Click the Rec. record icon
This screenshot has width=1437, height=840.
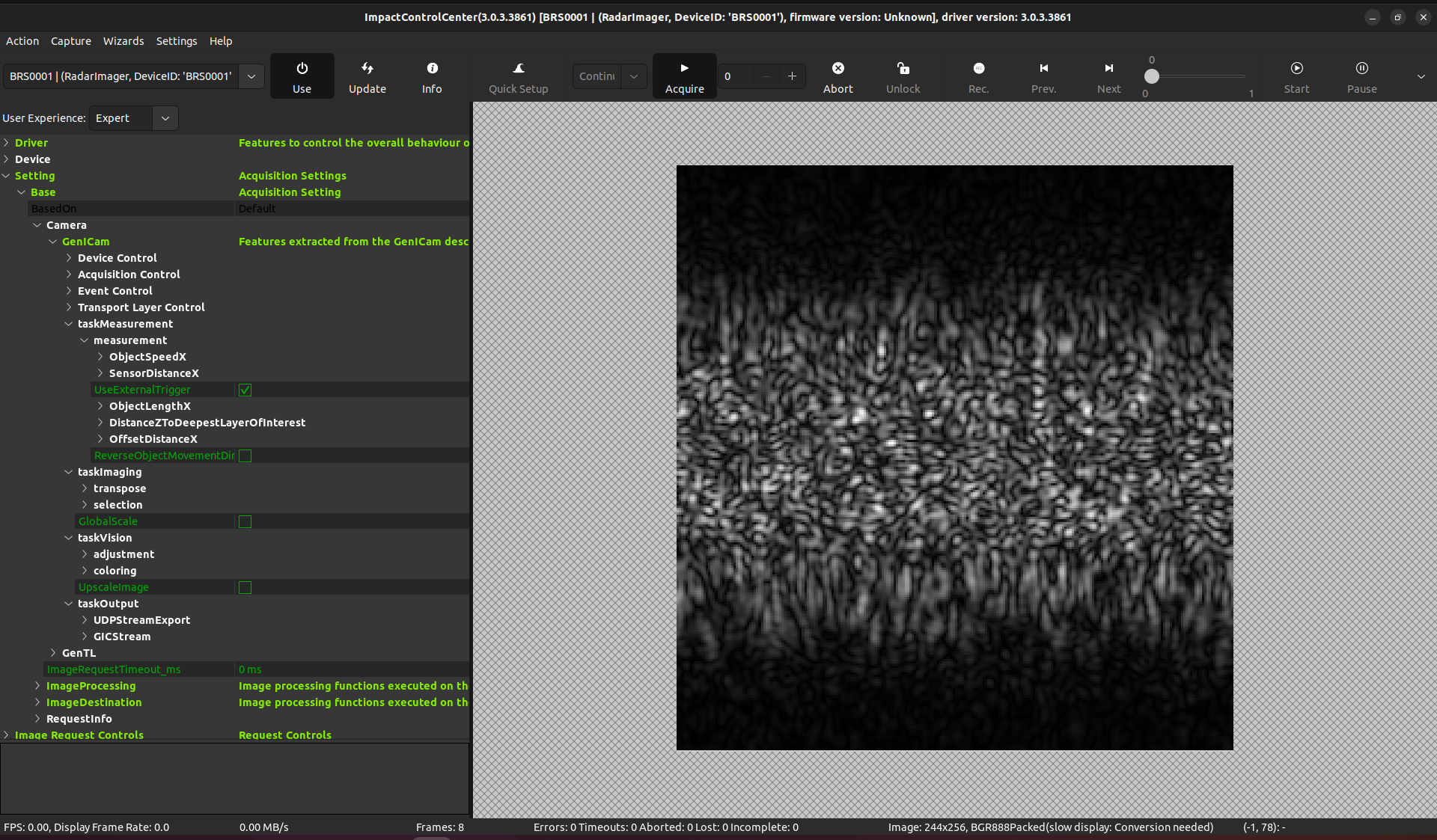[x=978, y=69]
